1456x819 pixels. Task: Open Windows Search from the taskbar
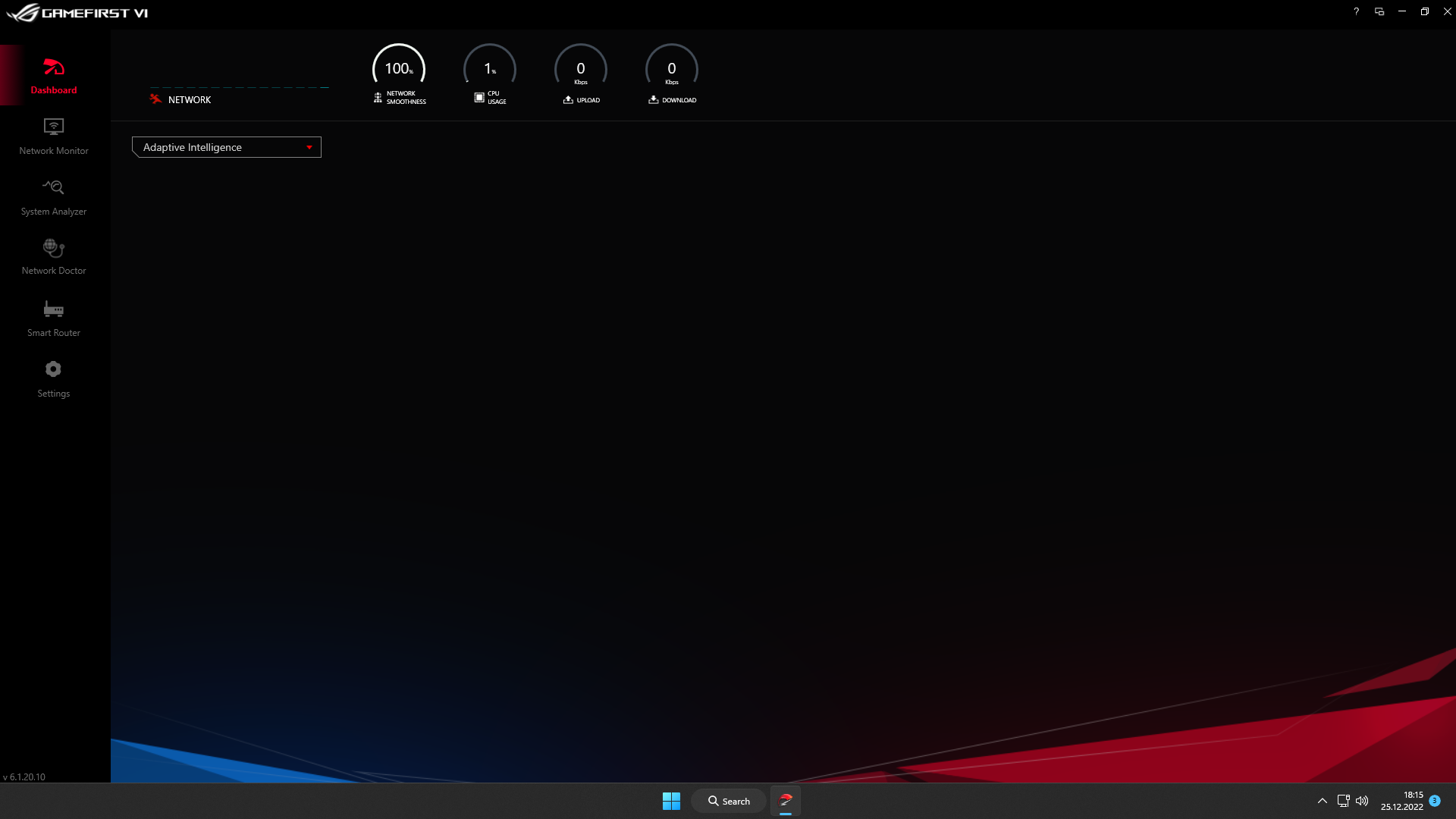[x=728, y=800]
